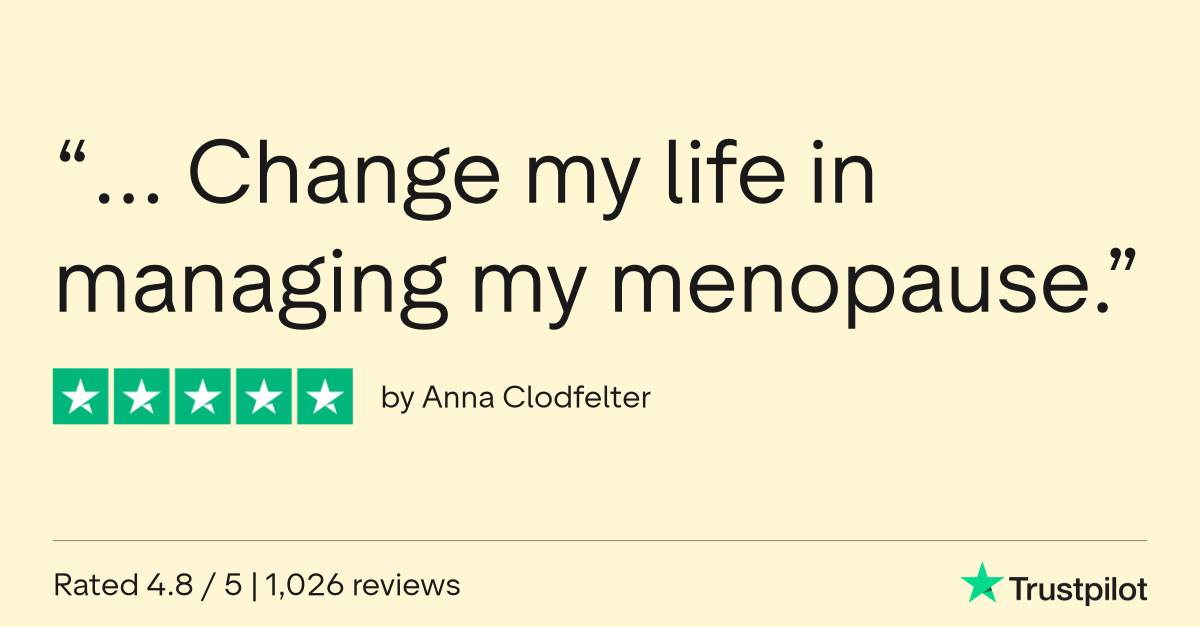The image size is (1200, 627).
Task: Click the first green review star
Action: (x=82, y=397)
